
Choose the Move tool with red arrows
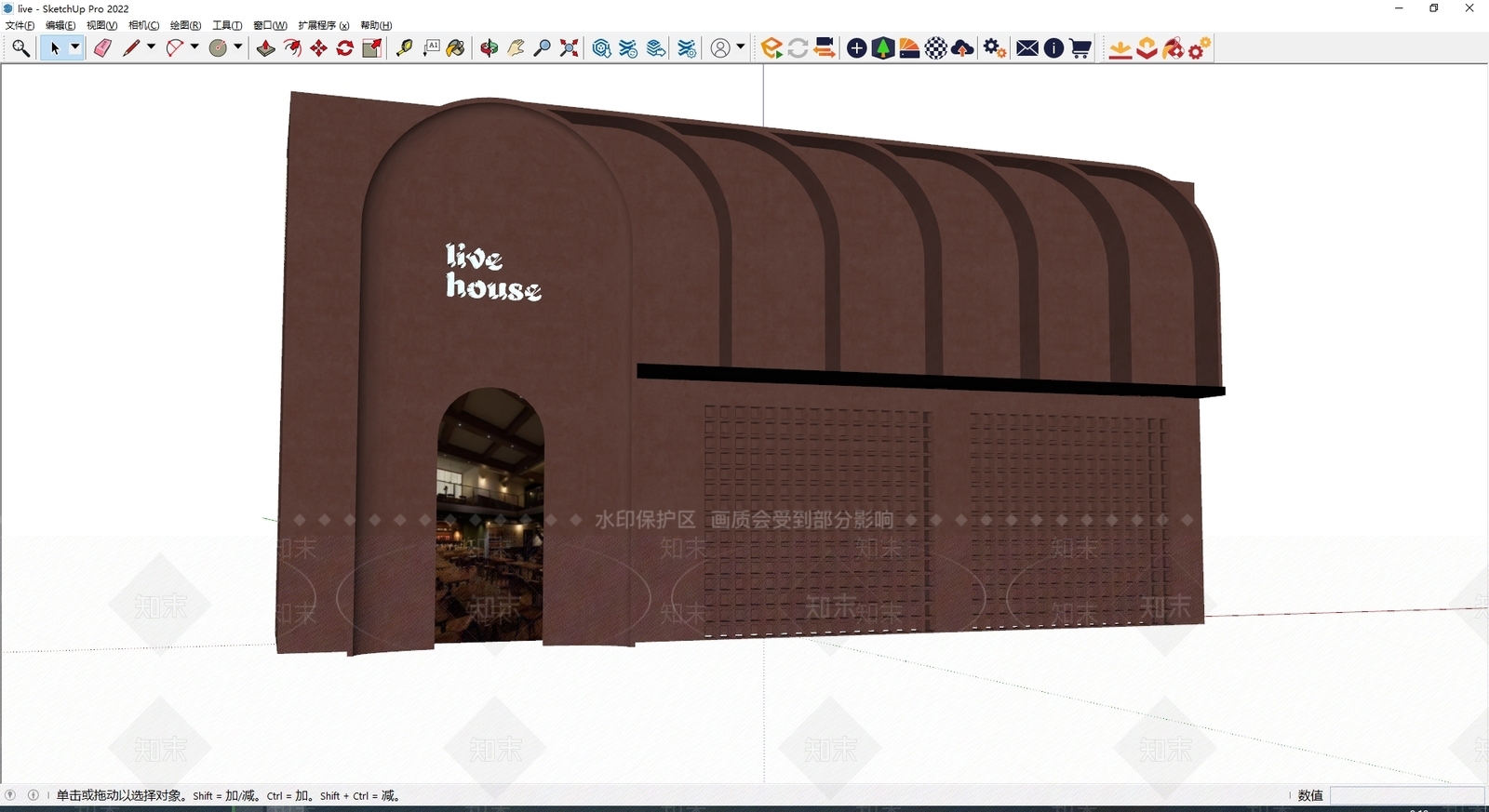pyautogui.click(x=318, y=48)
